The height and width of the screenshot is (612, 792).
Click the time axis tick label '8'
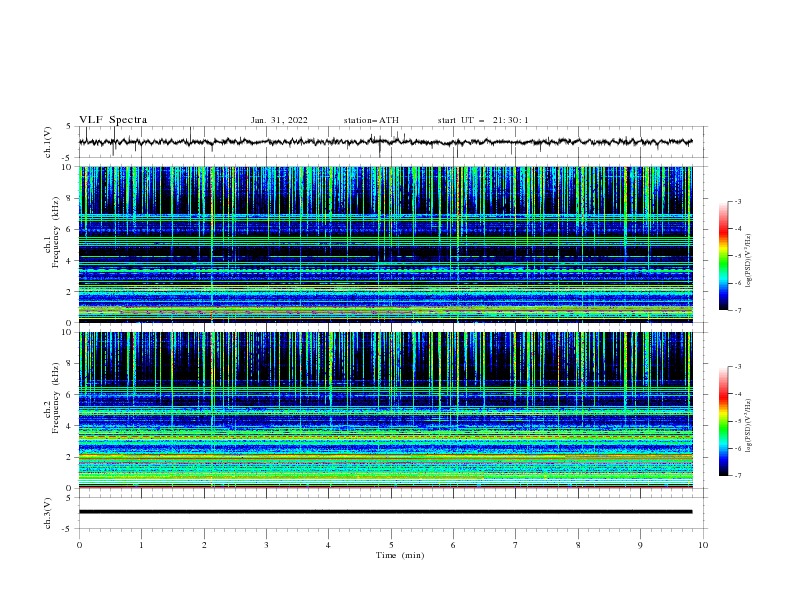tap(578, 545)
